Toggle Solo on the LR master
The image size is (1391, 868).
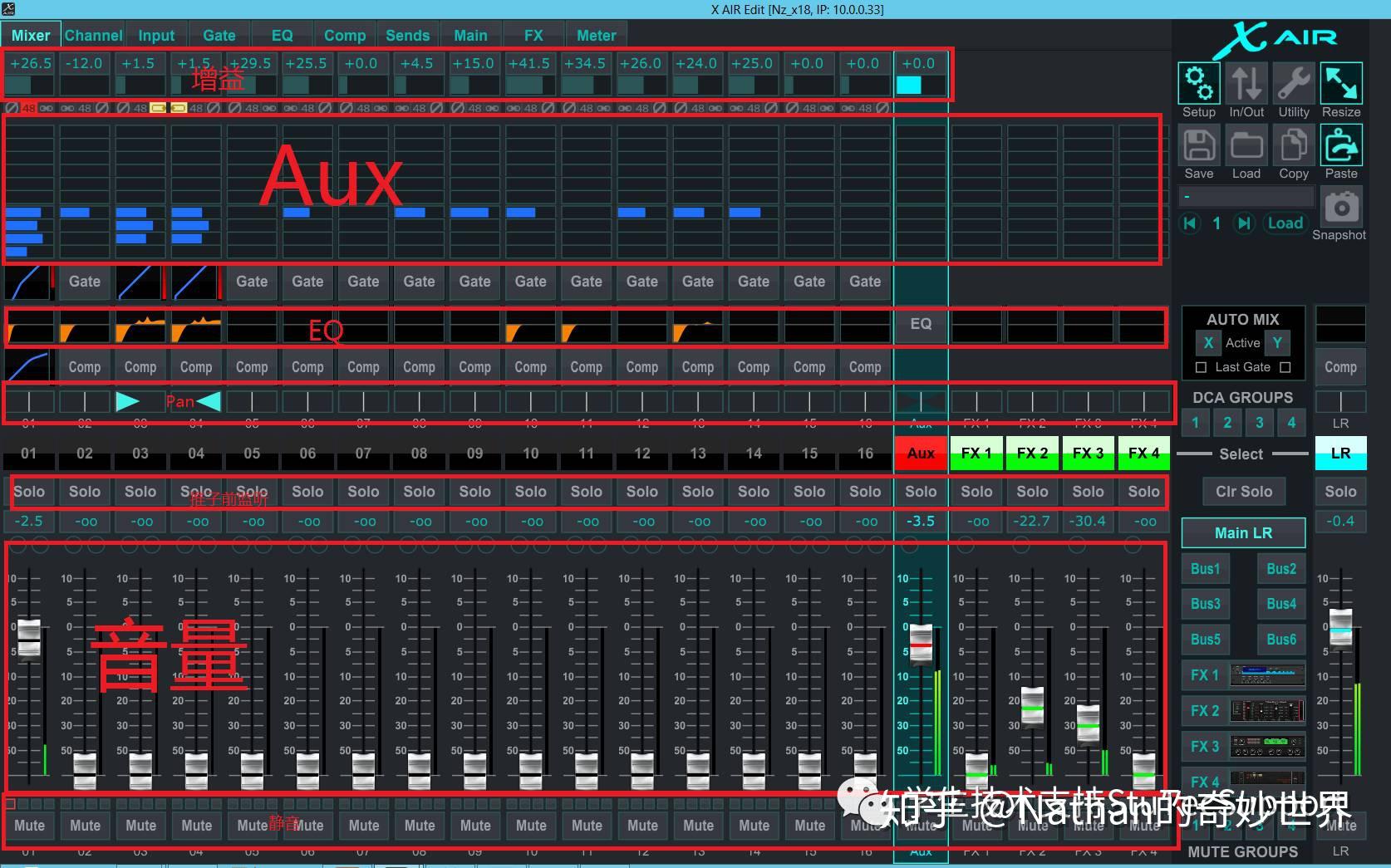point(1340,492)
